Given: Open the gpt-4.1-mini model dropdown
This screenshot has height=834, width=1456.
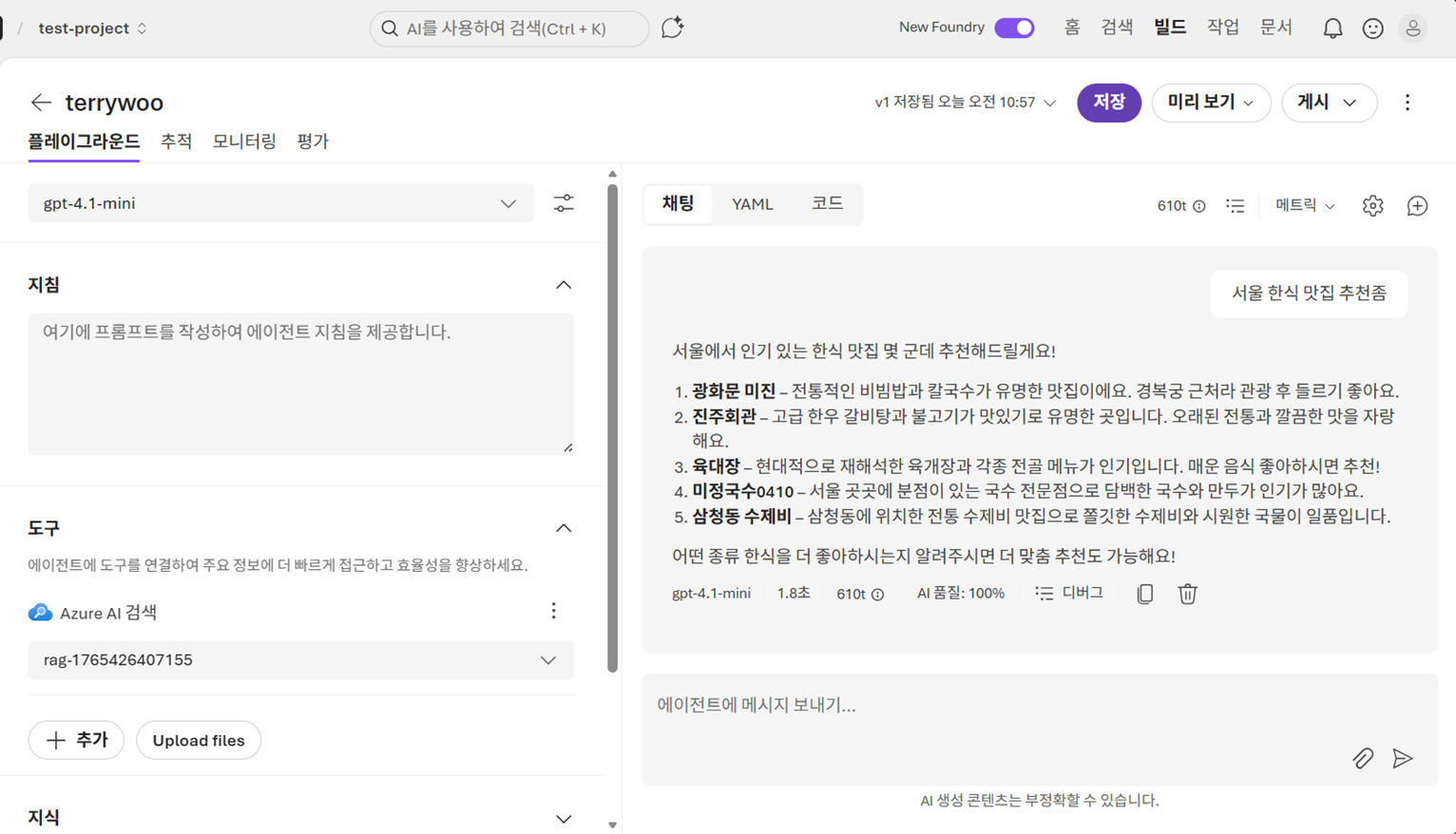Looking at the screenshot, I should tap(280, 203).
